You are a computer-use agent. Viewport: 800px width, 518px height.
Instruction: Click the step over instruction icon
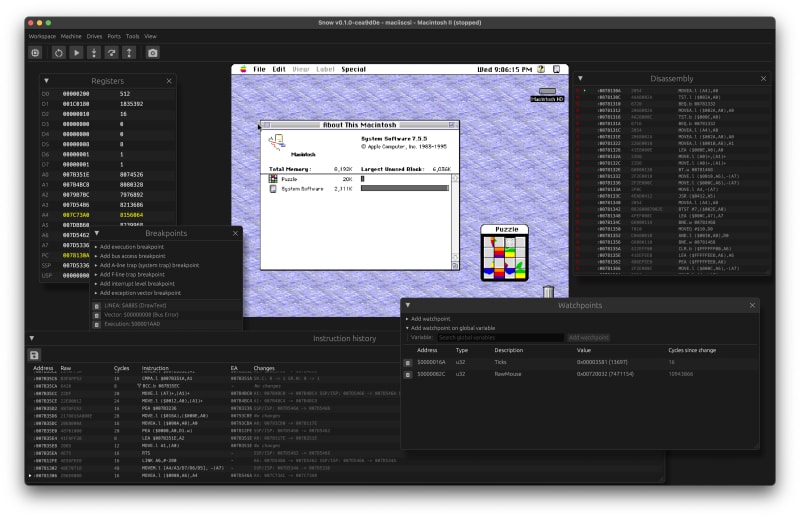tap(111, 52)
